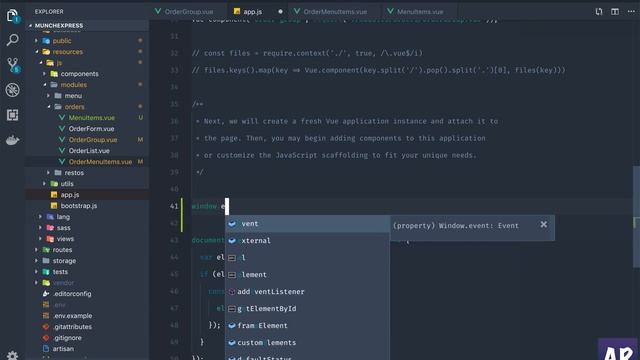Select the element autocomplete suggestion
This screenshot has width=640, height=360.
click(x=307, y=275)
